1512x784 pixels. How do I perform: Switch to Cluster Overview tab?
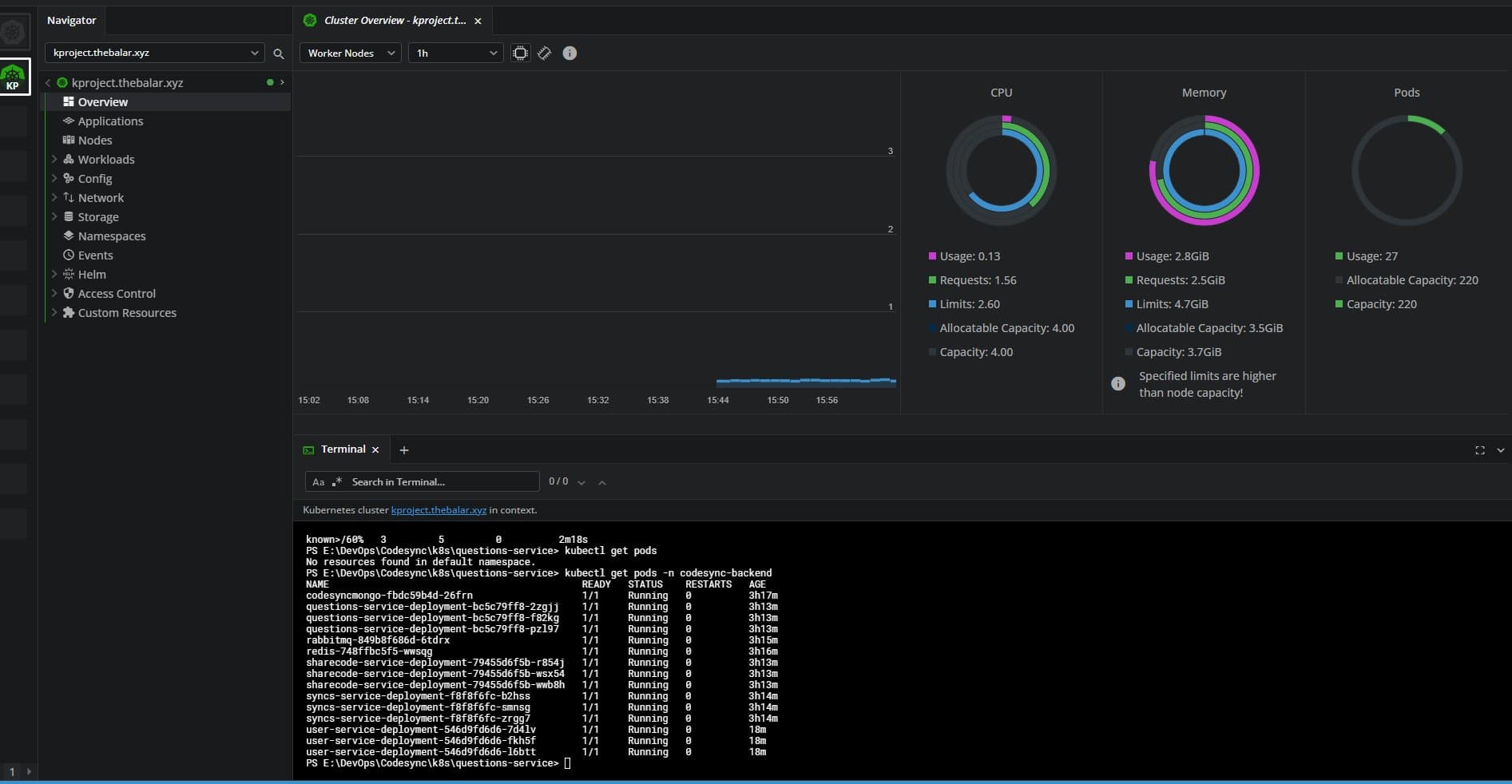click(395, 21)
